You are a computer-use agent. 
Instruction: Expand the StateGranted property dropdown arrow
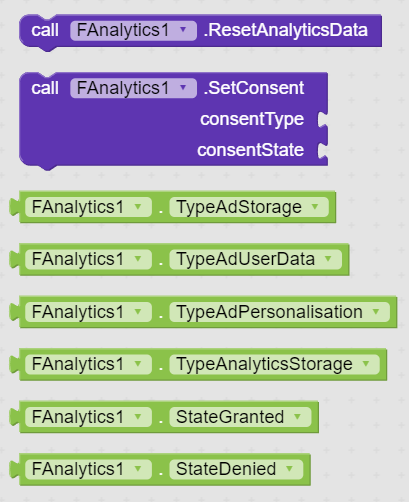pos(297,416)
